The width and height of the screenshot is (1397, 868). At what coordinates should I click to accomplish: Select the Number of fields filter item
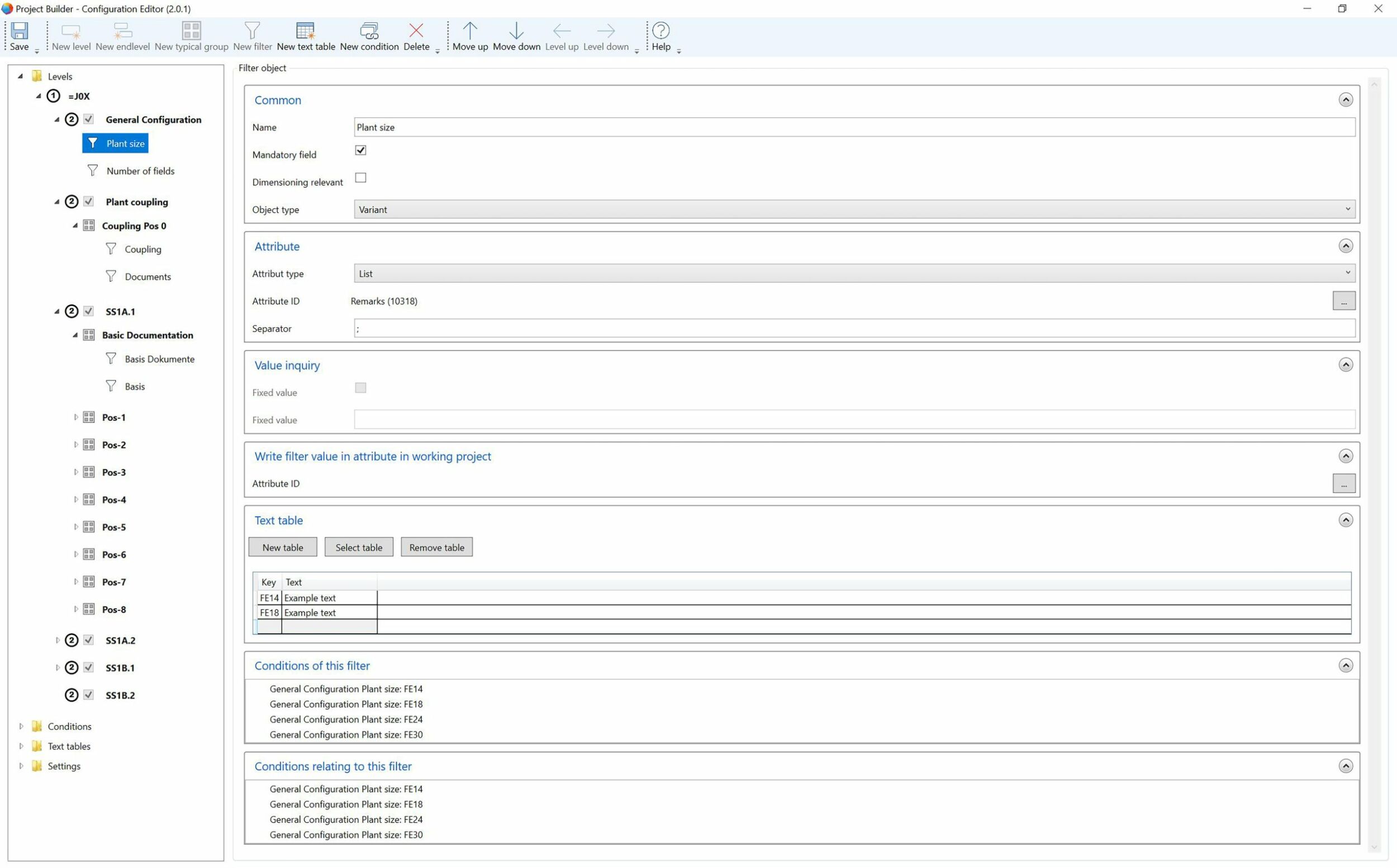click(140, 171)
